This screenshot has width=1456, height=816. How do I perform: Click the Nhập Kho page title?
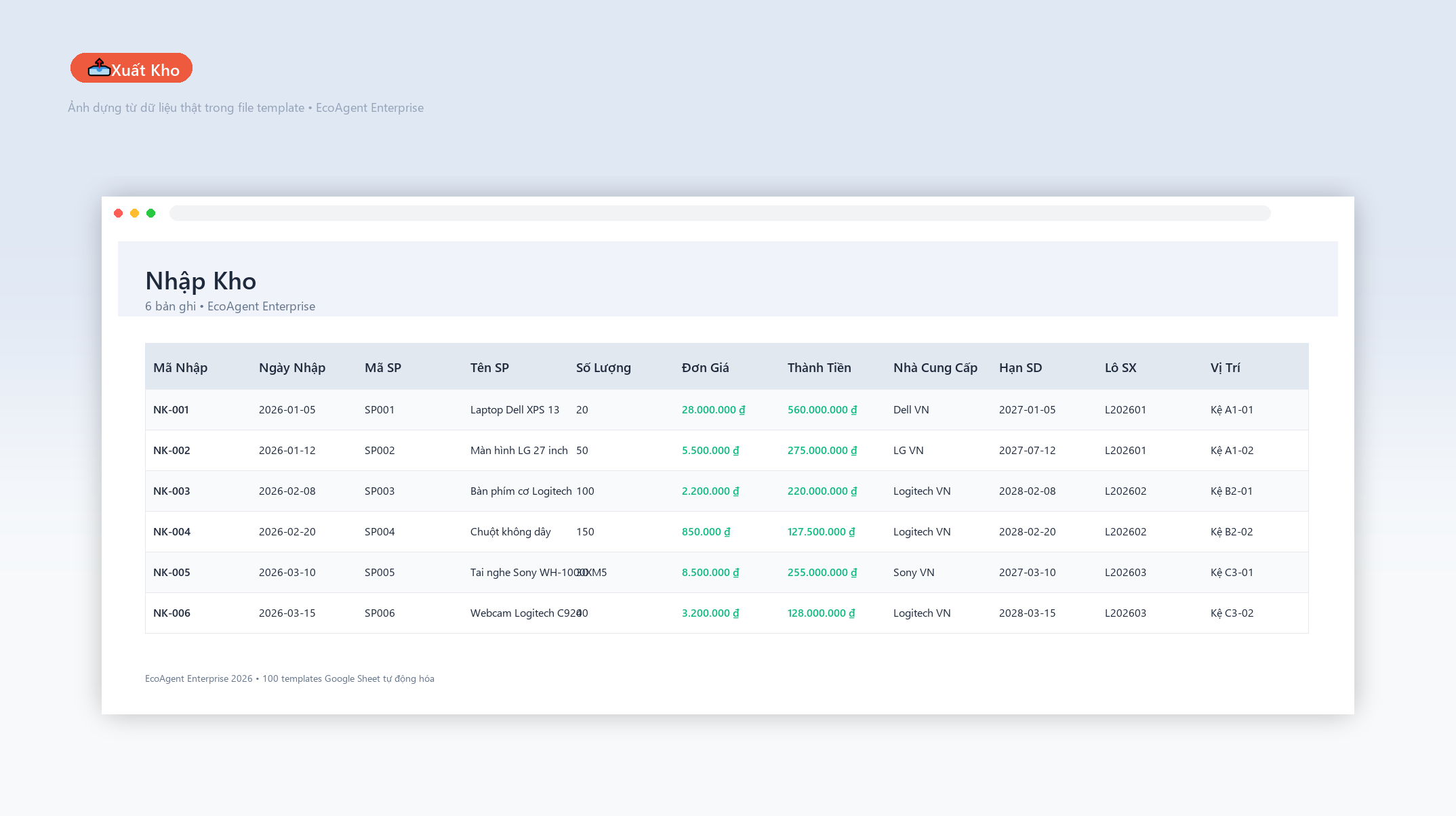pos(201,281)
